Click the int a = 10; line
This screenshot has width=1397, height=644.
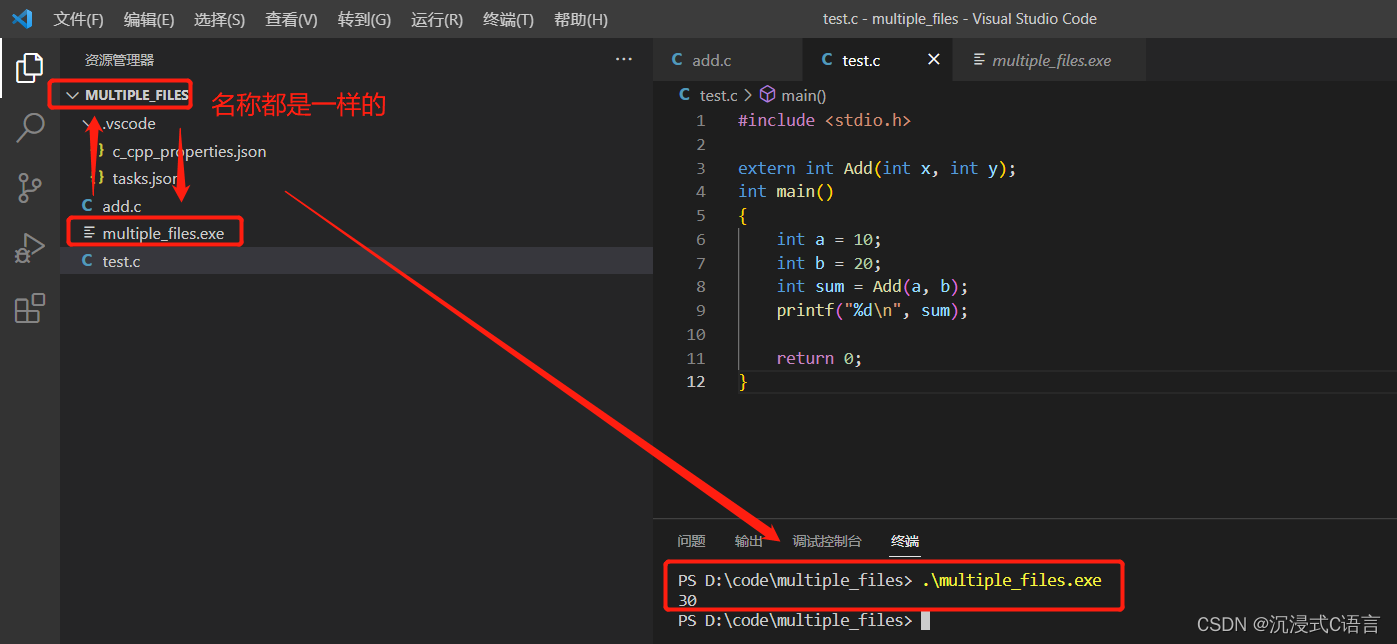pos(829,239)
